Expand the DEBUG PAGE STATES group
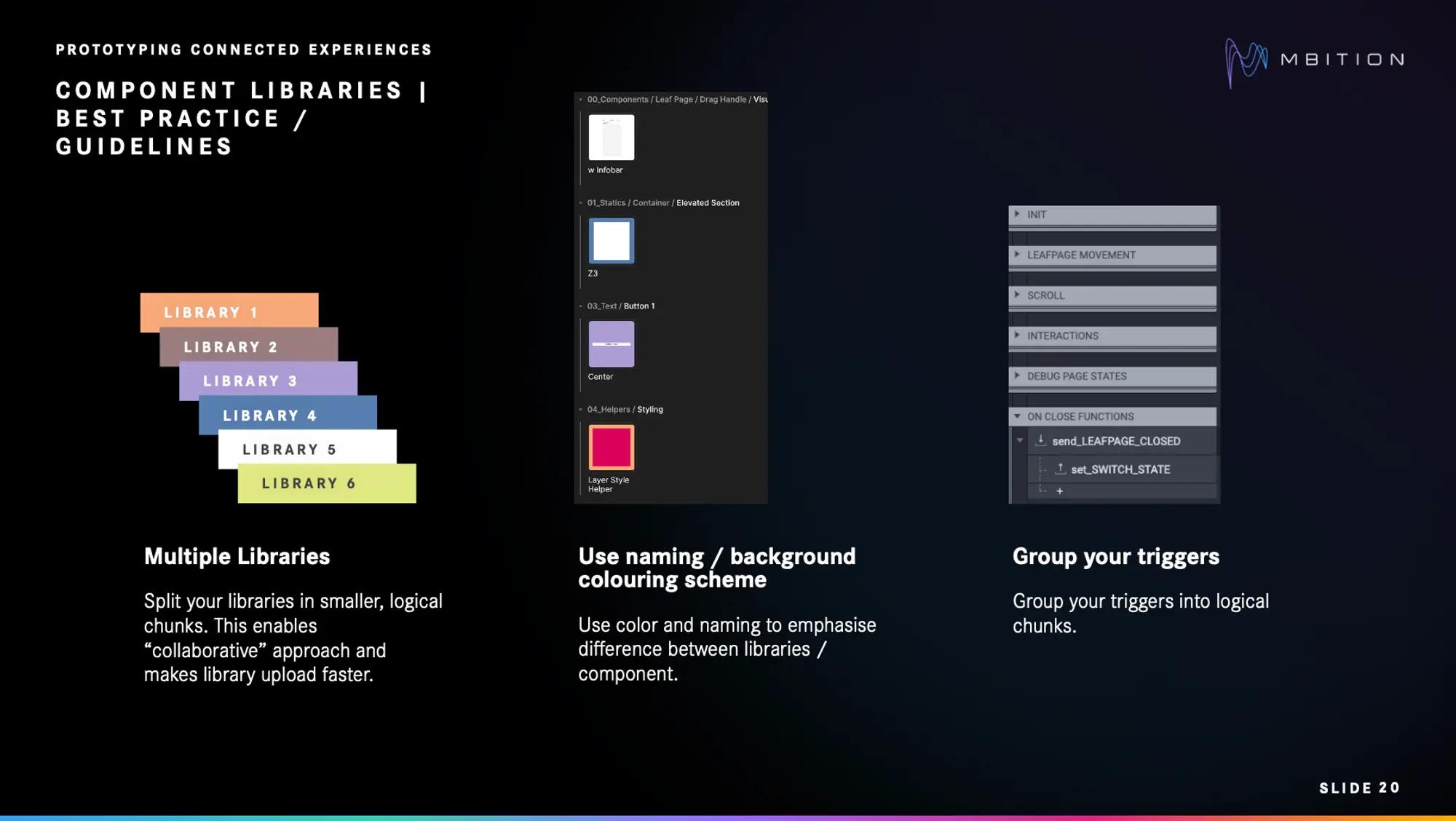Image resolution: width=1456 pixels, height=821 pixels. click(1017, 376)
